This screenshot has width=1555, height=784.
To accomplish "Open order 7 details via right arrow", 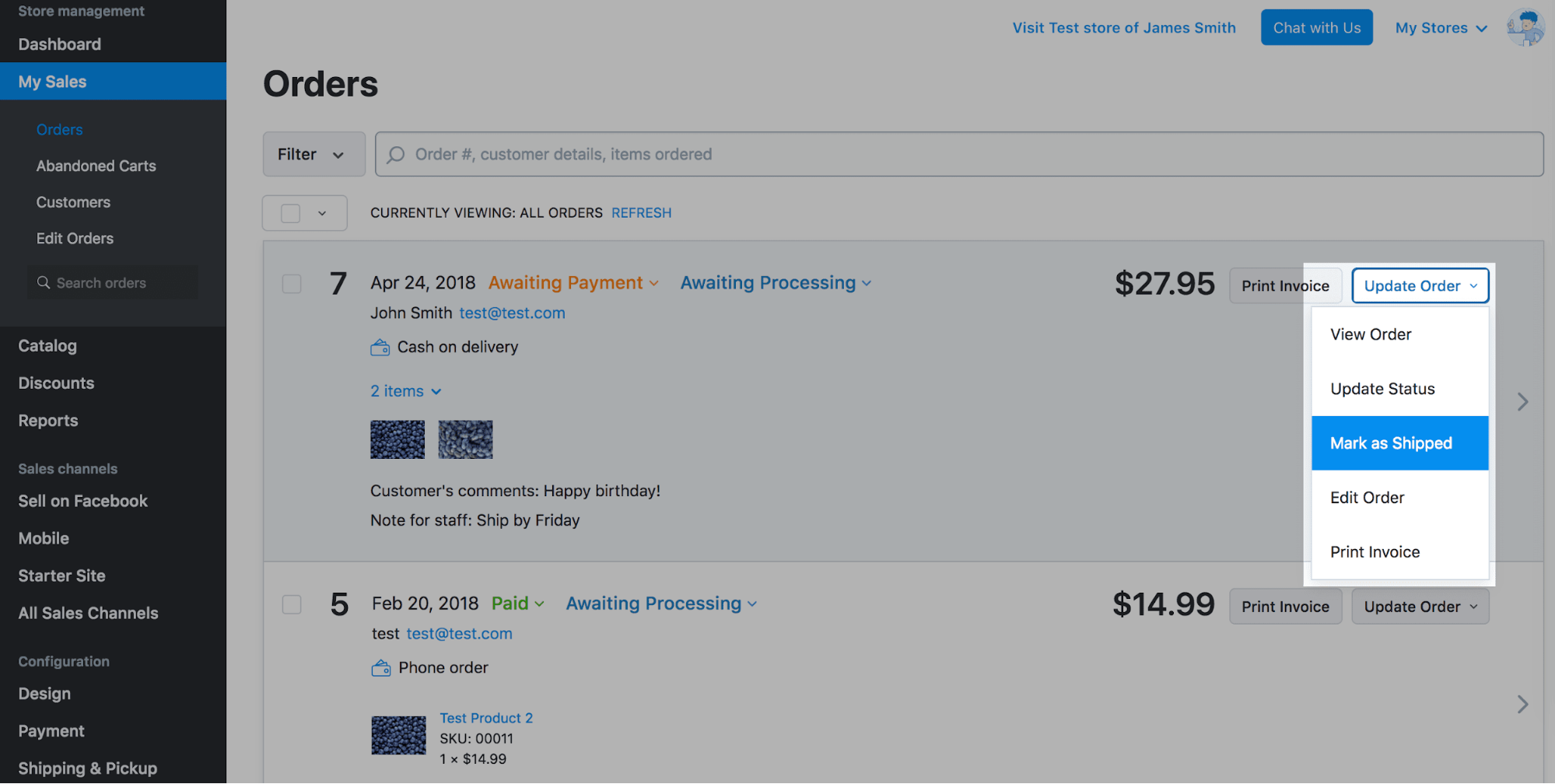I will 1522,401.
